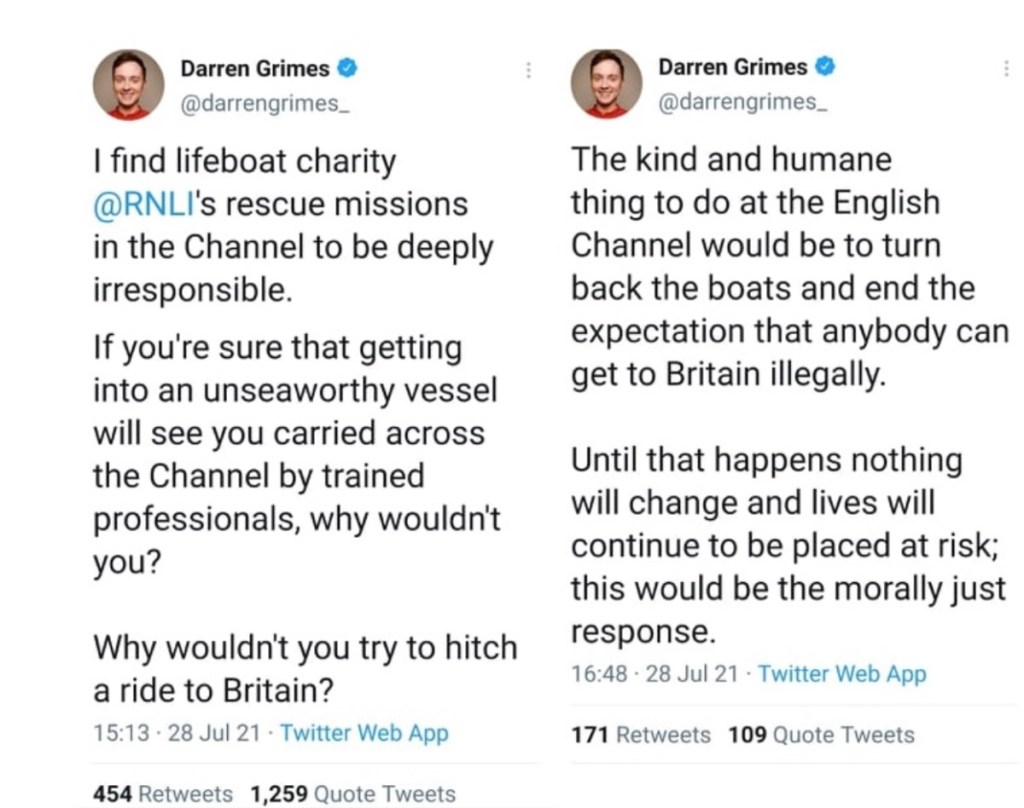Open more options on the 'kind and humane' tweet
The width and height of the screenshot is (1024, 808).
pos(1005,68)
